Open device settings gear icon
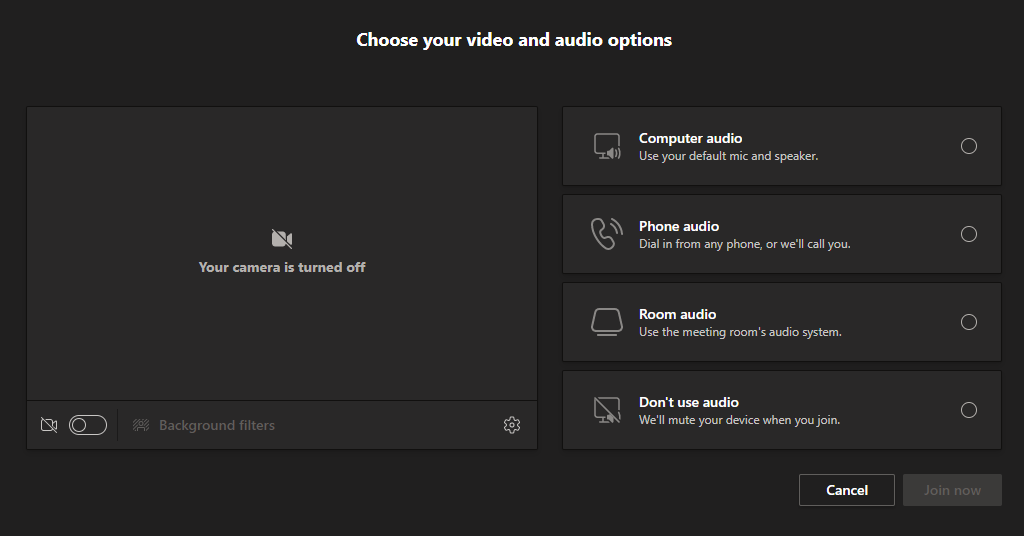1024x536 pixels. pos(512,425)
